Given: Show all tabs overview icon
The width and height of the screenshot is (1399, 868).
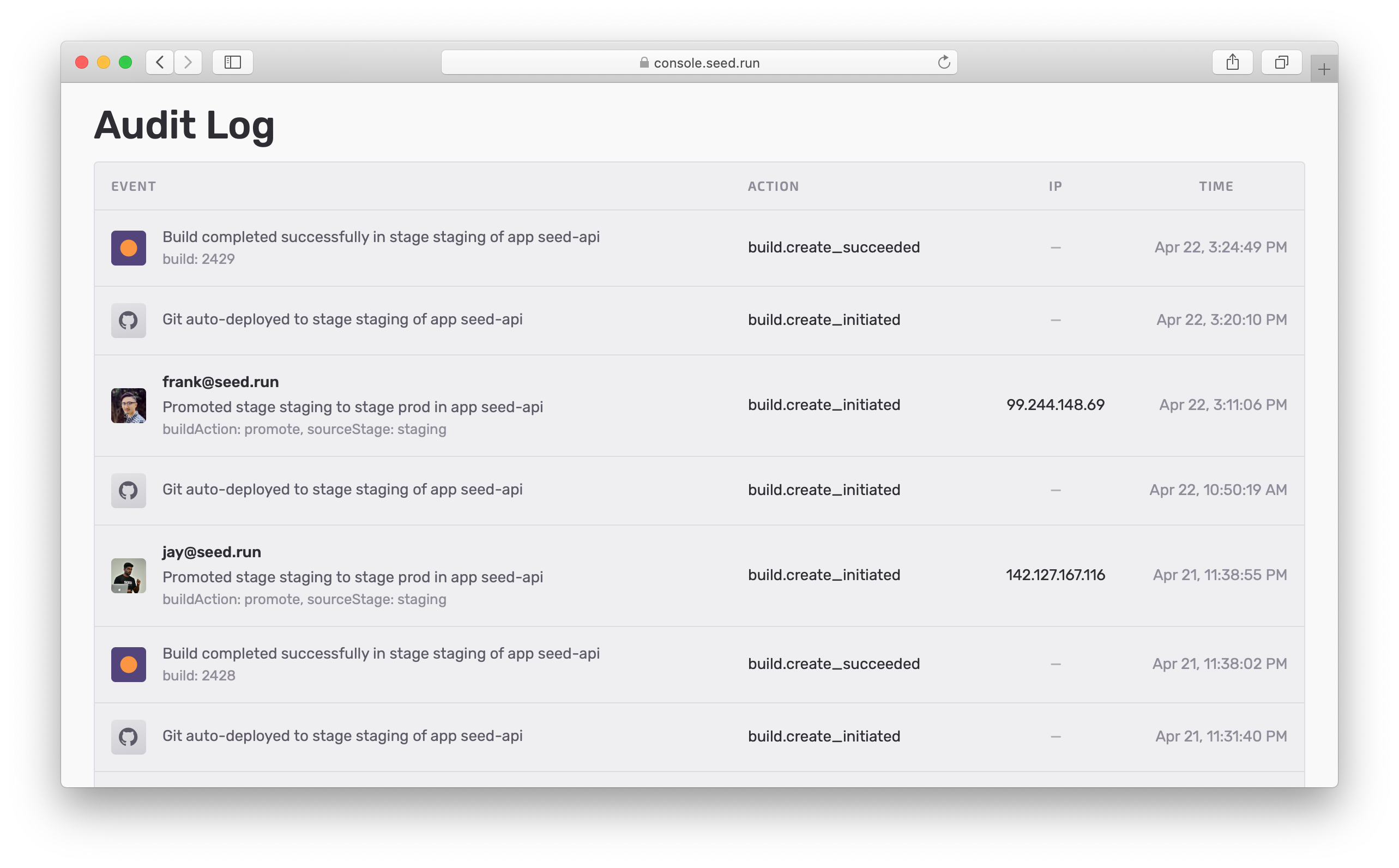Looking at the screenshot, I should pos(1281,62).
